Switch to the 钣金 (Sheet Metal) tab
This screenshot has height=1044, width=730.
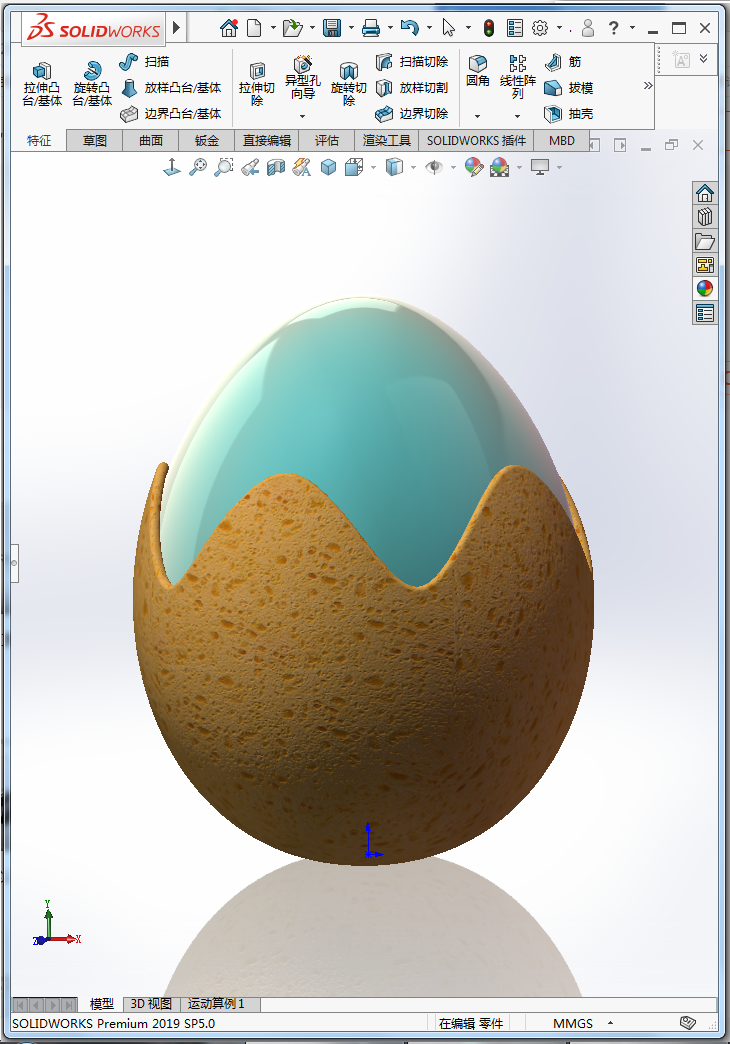pyautogui.click(x=206, y=140)
